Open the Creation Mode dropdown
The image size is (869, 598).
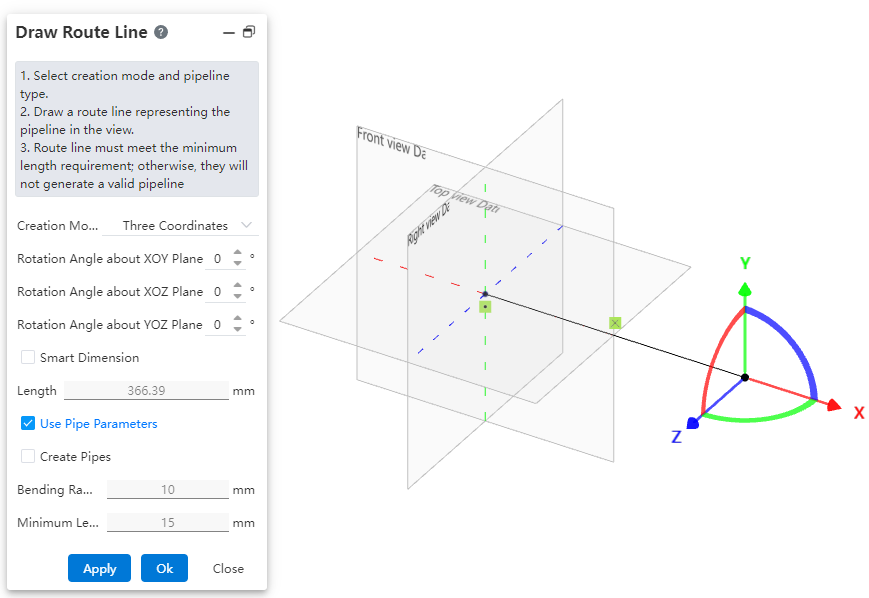point(186,226)
